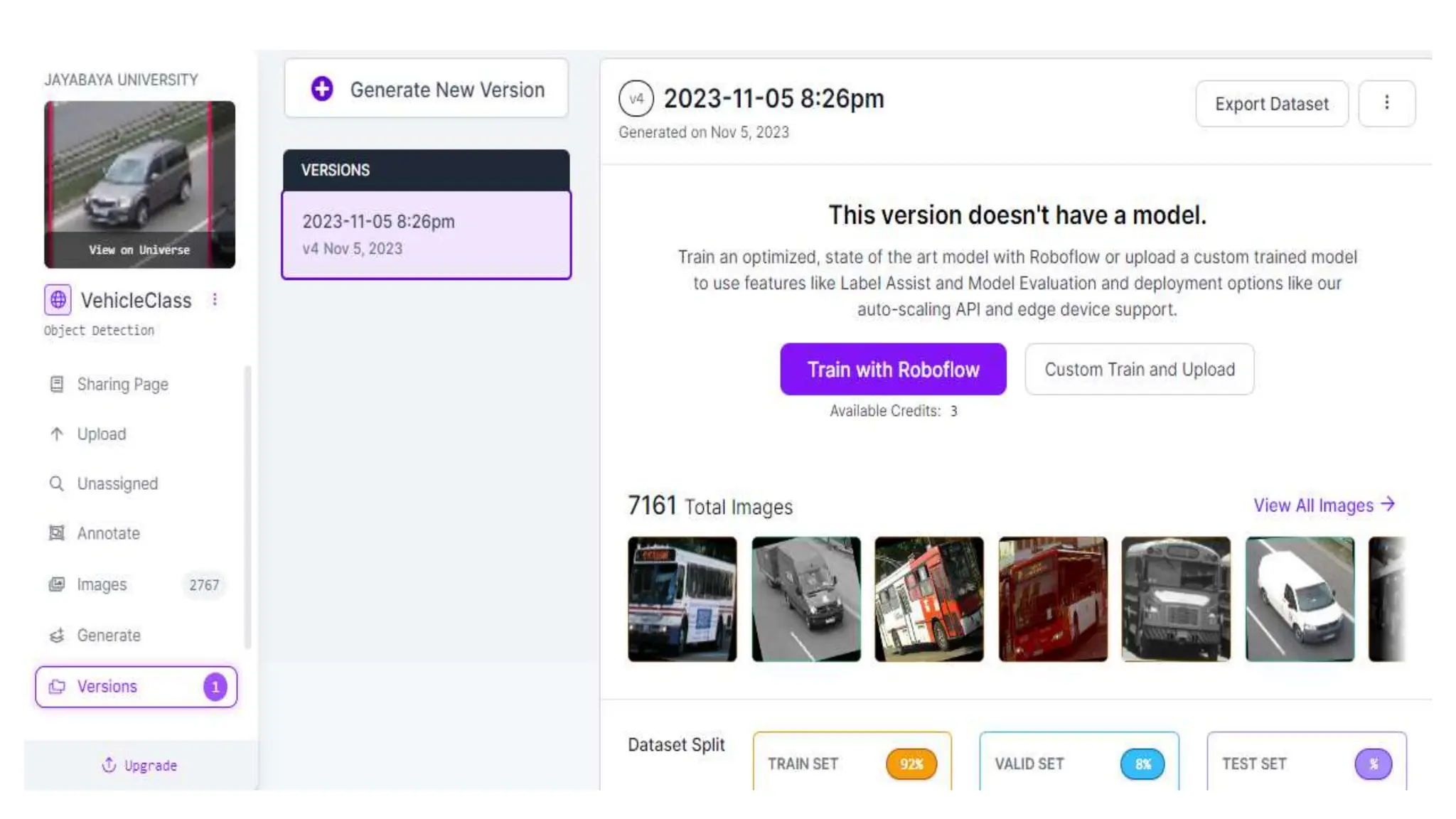Open Unassigned via the magnifier icon
Image resolution: width=1456 pixels, height=819 pixels.
(57, 483)
